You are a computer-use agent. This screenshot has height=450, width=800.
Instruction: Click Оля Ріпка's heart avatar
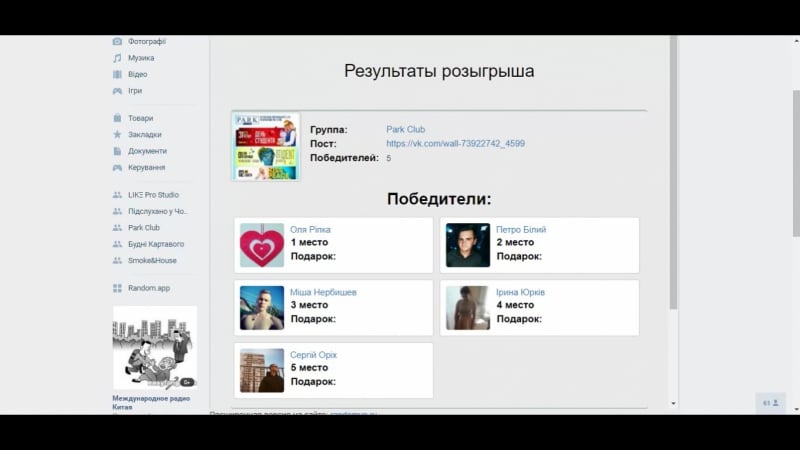tap(262, 245)
